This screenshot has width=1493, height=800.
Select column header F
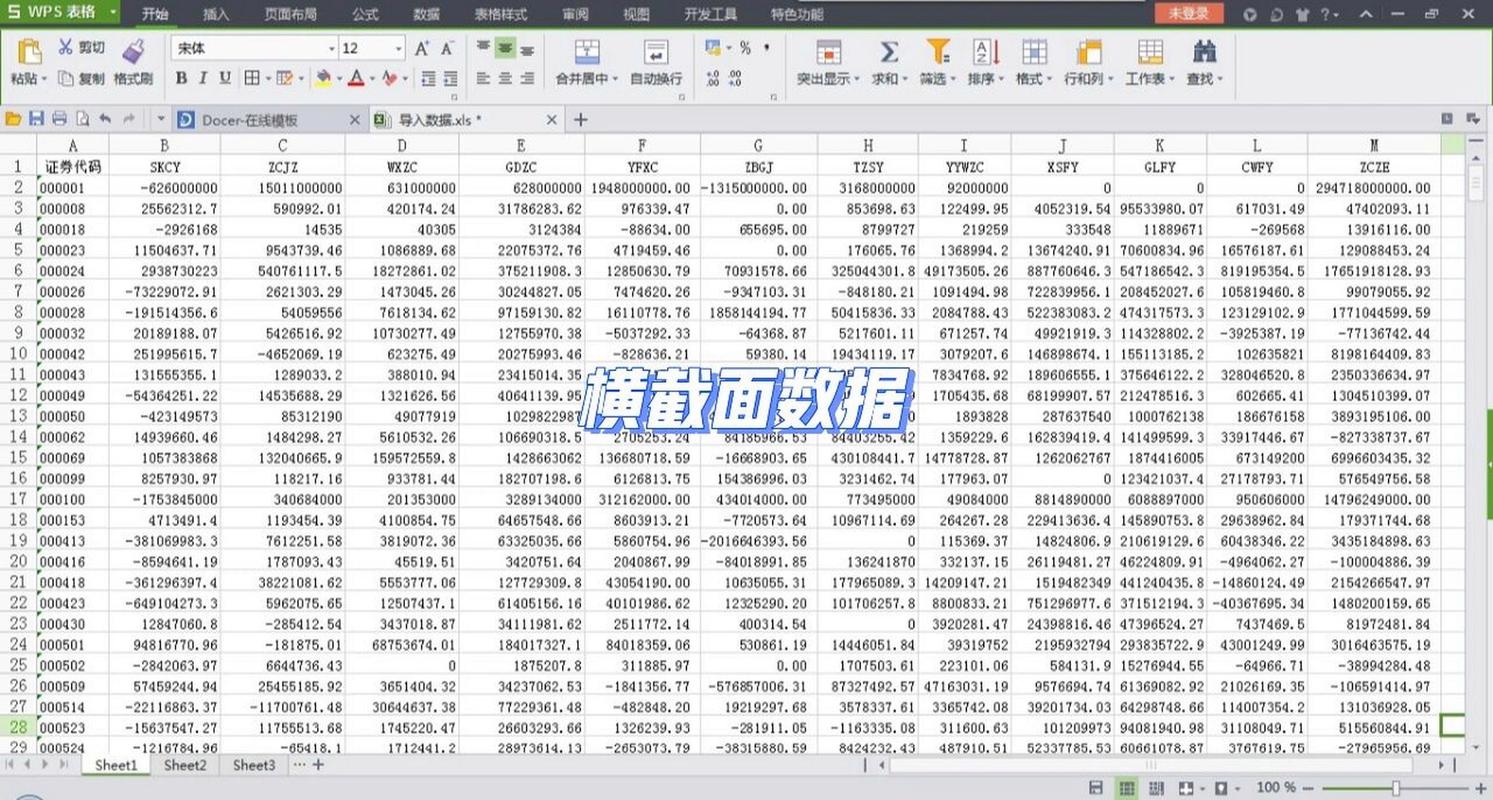pos(642,145)
